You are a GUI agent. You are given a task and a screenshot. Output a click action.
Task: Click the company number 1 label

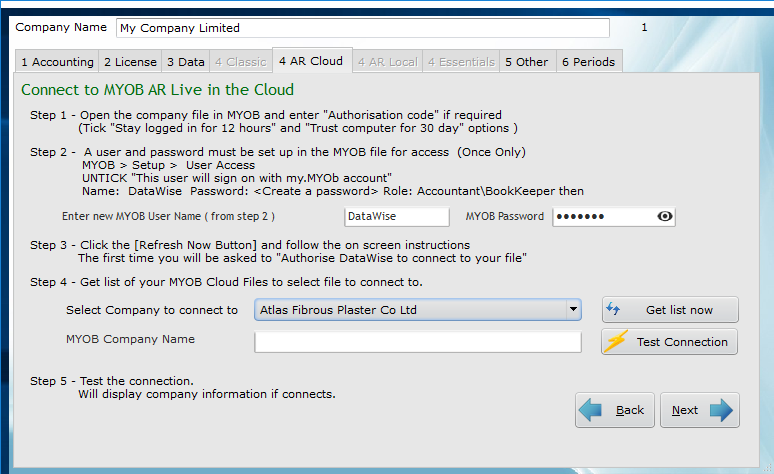point(644,28)
